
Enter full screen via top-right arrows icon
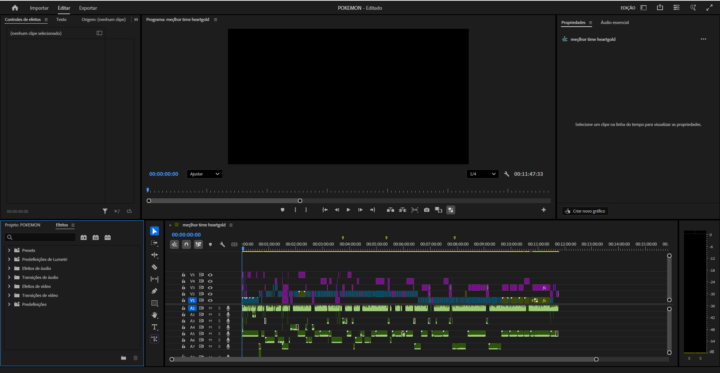coord(709,8)
